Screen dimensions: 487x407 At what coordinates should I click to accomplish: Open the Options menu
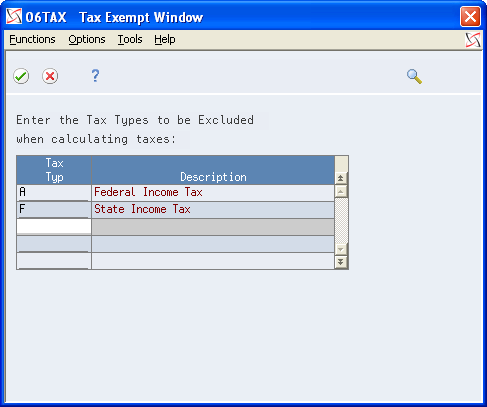(87, 40)
